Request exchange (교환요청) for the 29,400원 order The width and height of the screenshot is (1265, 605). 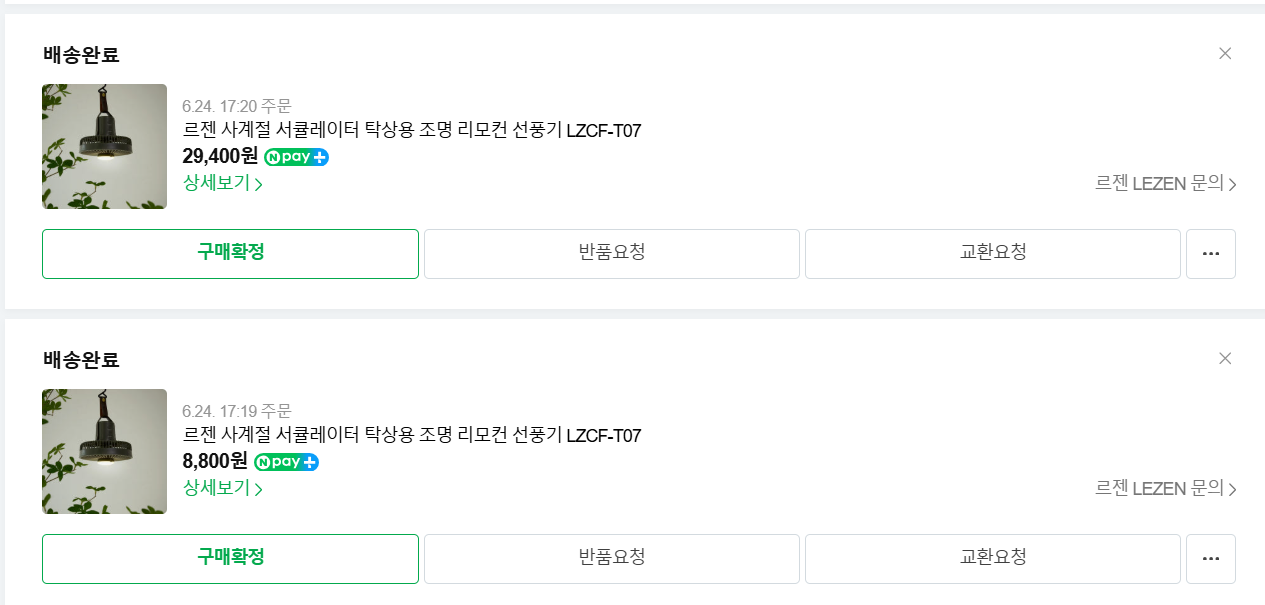[992, 254]
